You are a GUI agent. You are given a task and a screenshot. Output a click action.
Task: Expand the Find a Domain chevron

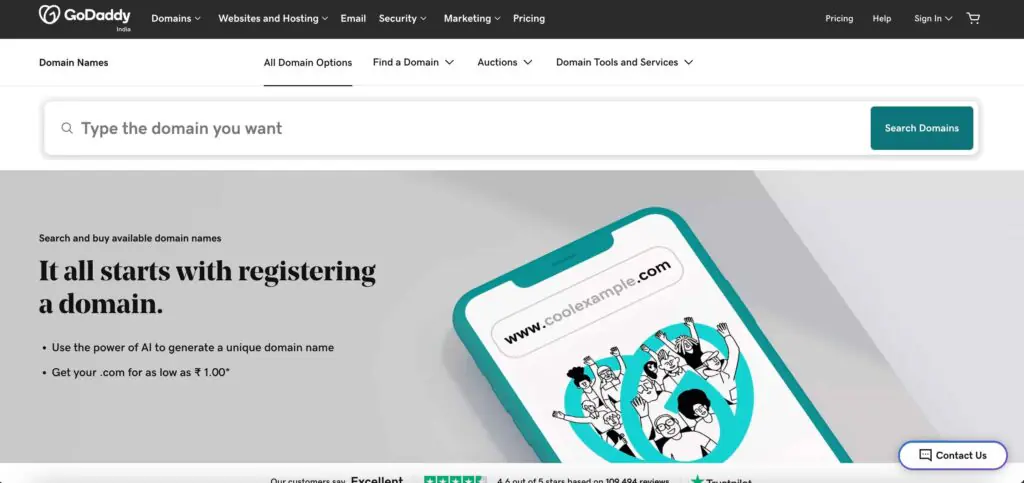tap(449, 62)
